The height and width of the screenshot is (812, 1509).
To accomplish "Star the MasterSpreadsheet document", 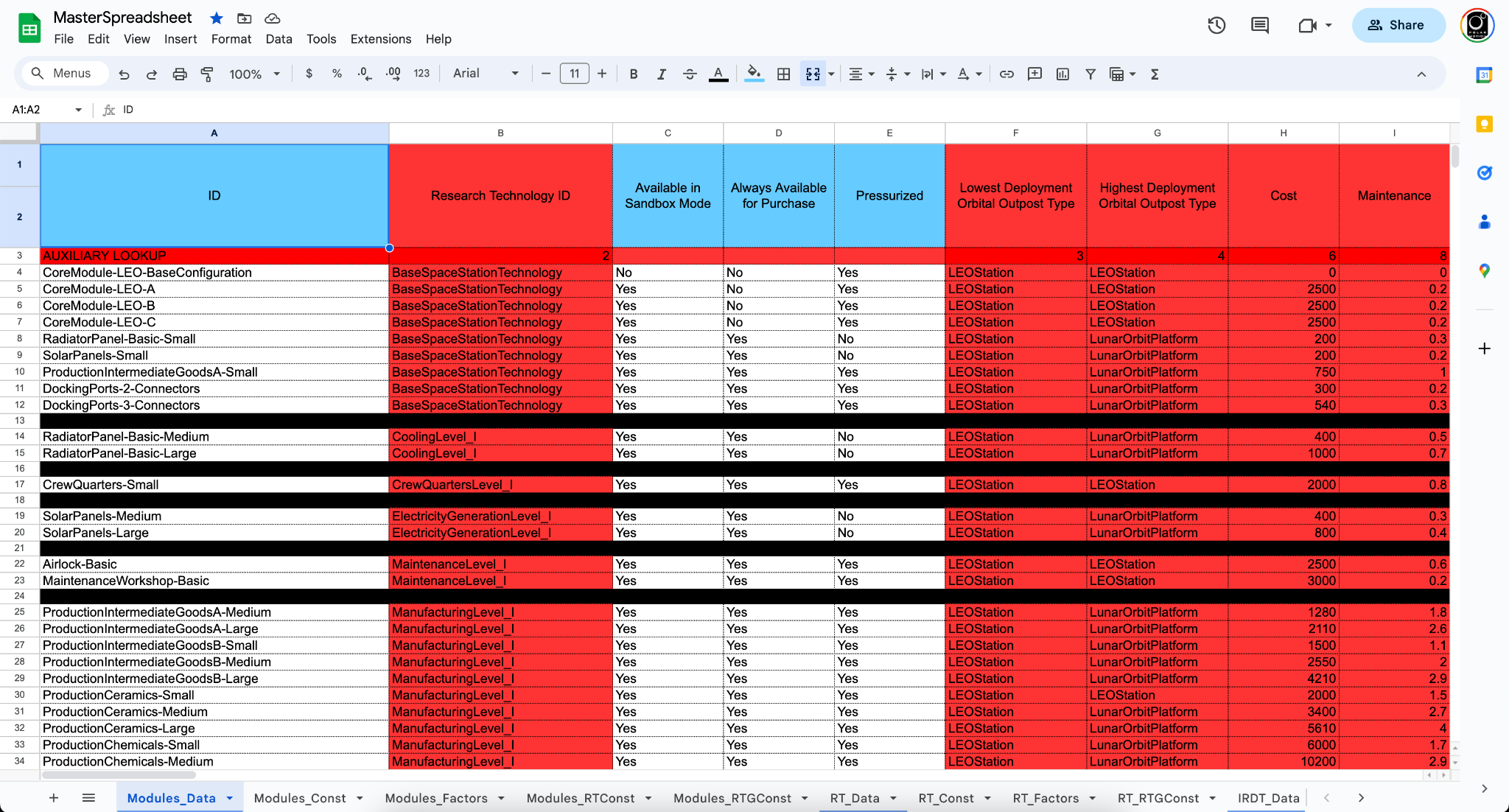I will (x=216, y=18).
